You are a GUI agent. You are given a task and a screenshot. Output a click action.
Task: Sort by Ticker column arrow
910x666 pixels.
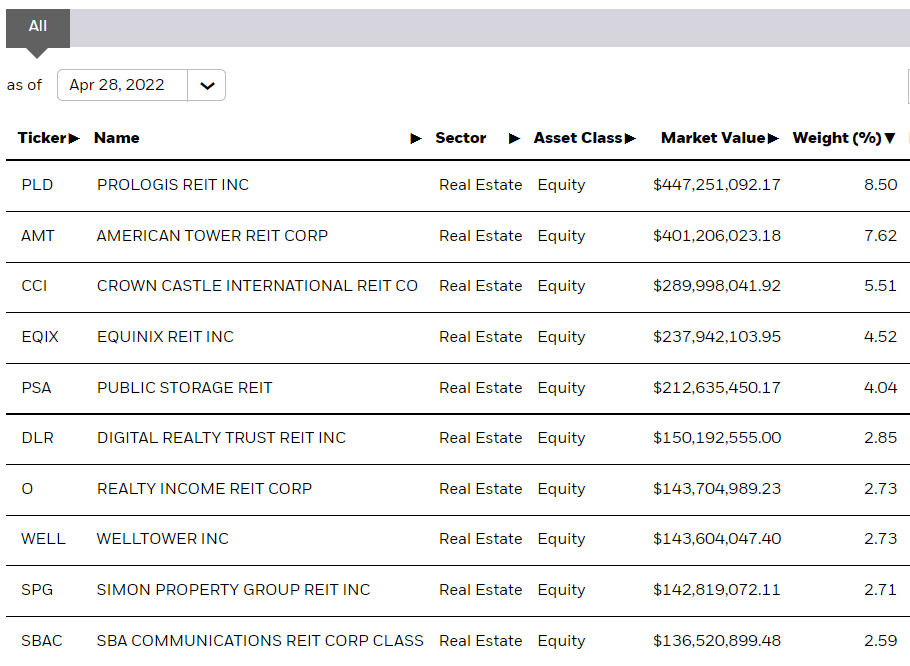click(74, 138)
